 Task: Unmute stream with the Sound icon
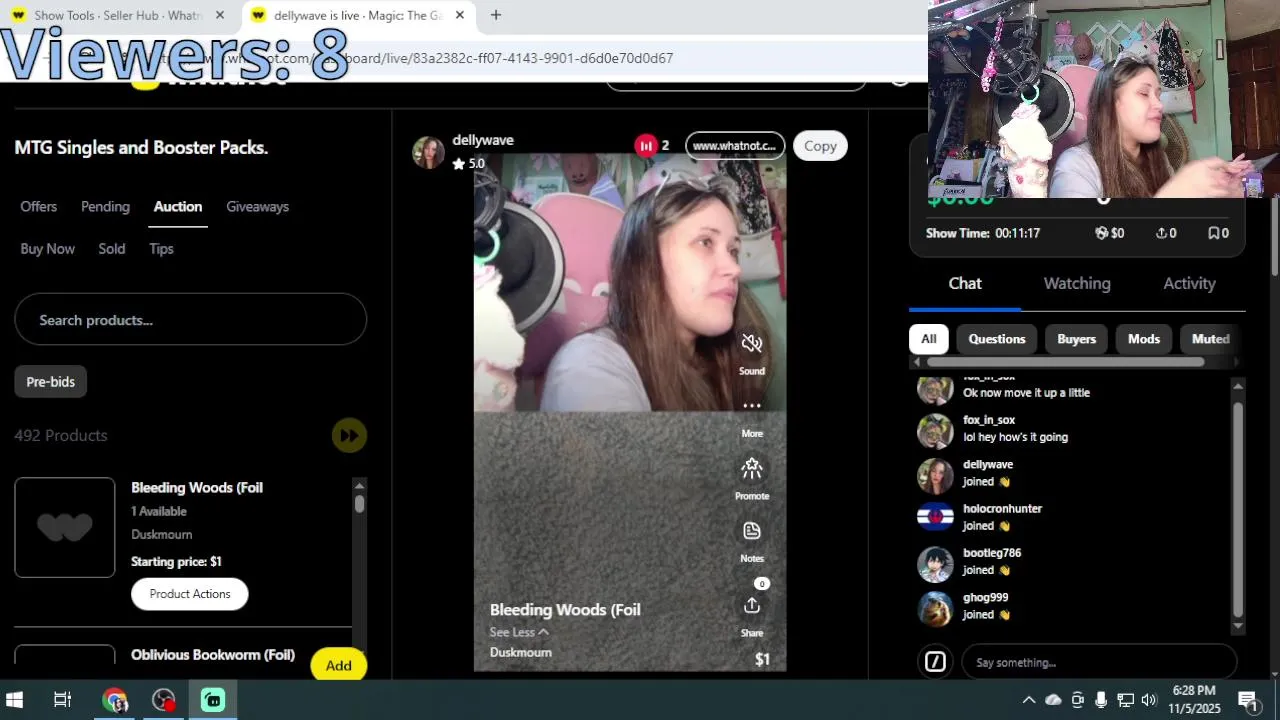[752, 344]
